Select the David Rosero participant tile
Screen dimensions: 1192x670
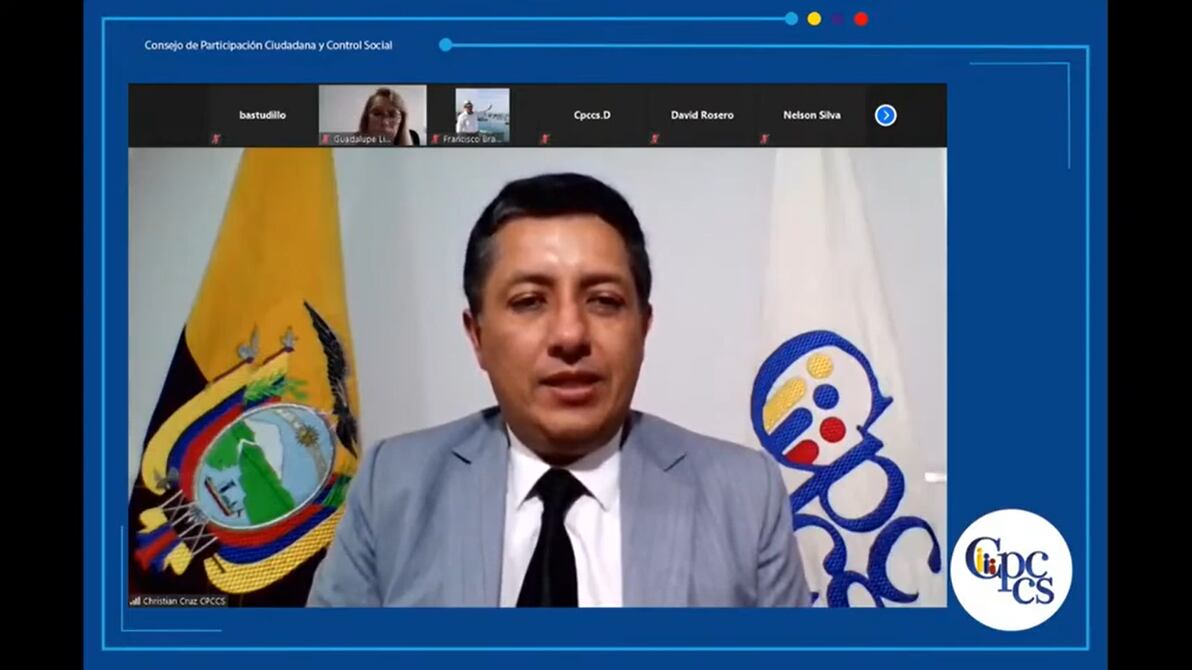[702, 115]
